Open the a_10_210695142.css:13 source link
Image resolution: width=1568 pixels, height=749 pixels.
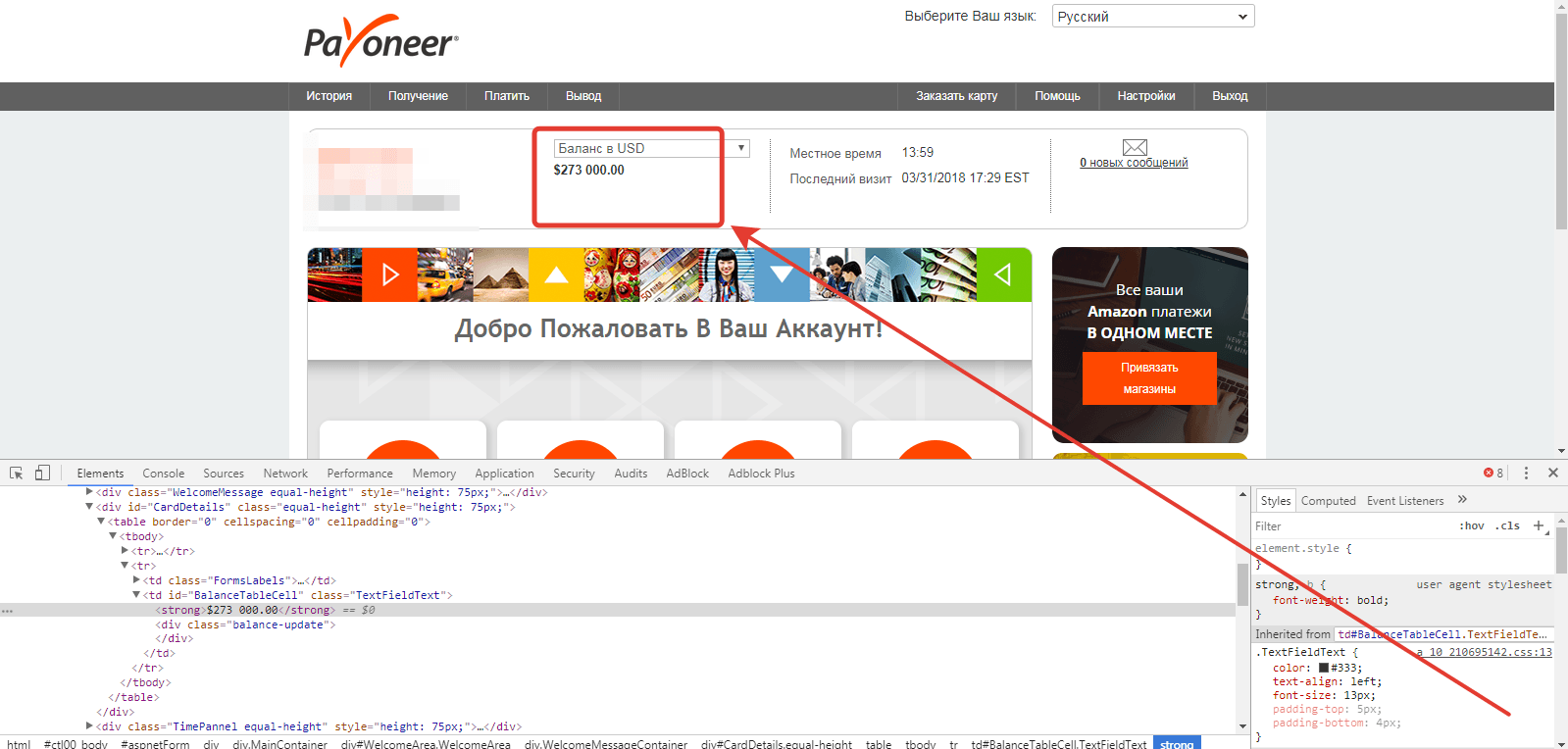[x=1484, y=652]
